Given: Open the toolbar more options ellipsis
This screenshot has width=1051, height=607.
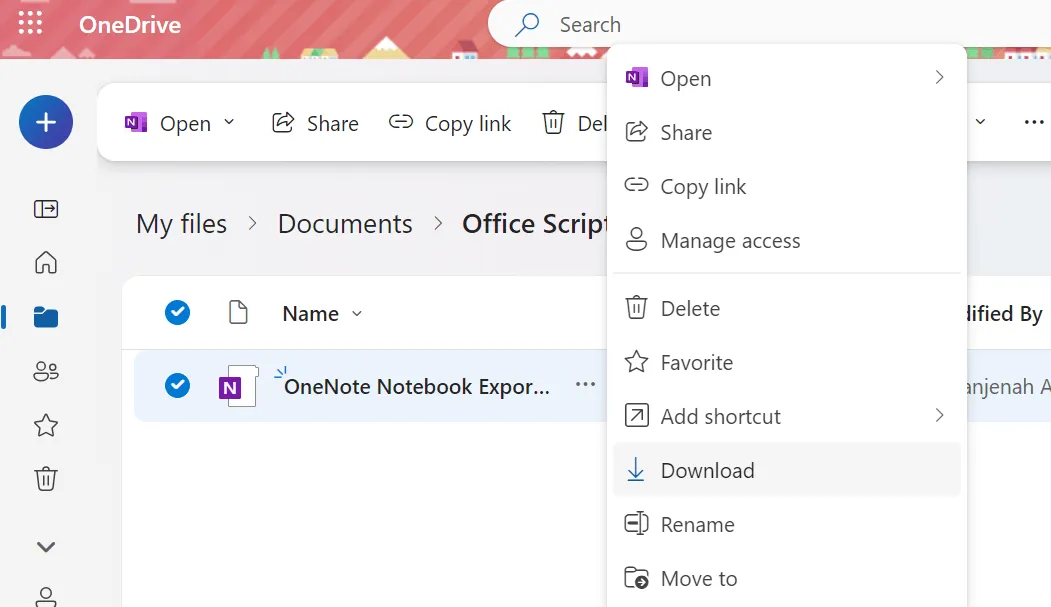Looking at the screenshot, I should pos(1034,122).
